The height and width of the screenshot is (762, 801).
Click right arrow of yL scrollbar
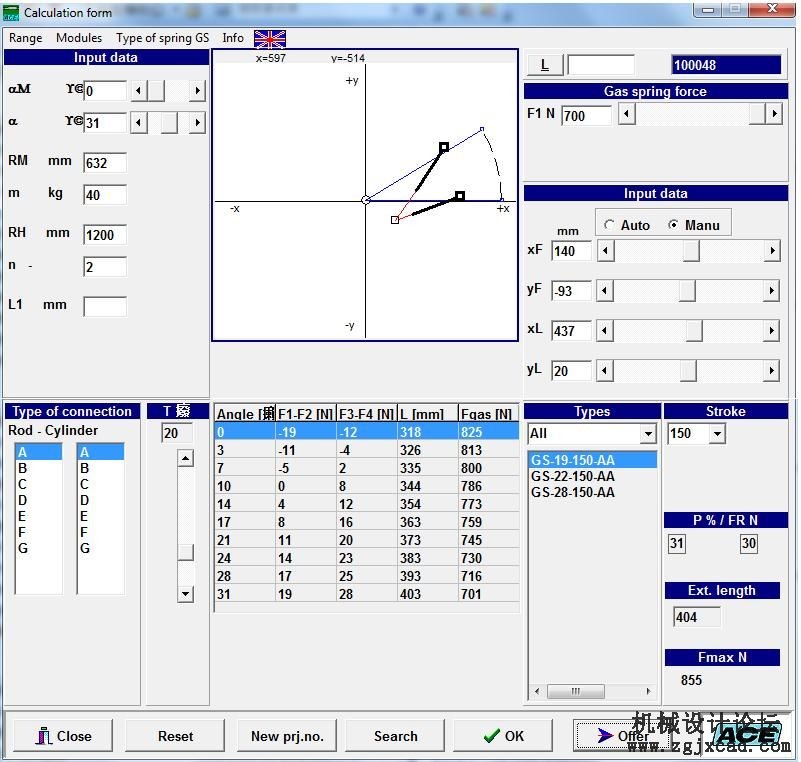pyautogui.click(x=772, y=371)
